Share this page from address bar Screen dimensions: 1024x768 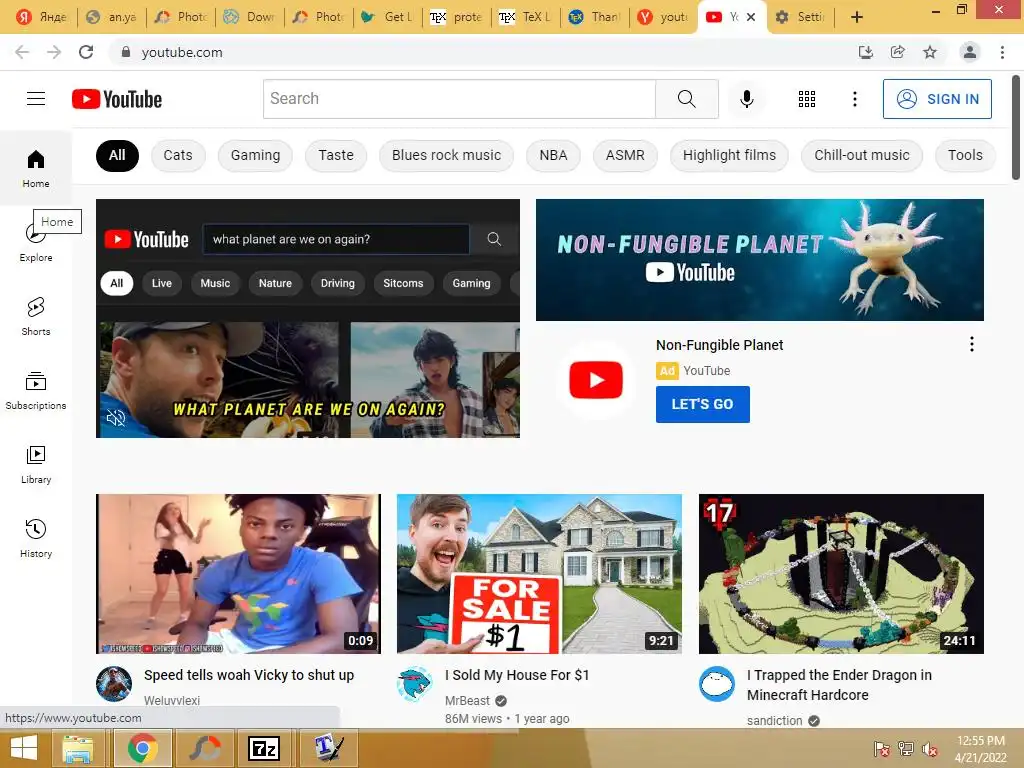(x=898, y=52)
